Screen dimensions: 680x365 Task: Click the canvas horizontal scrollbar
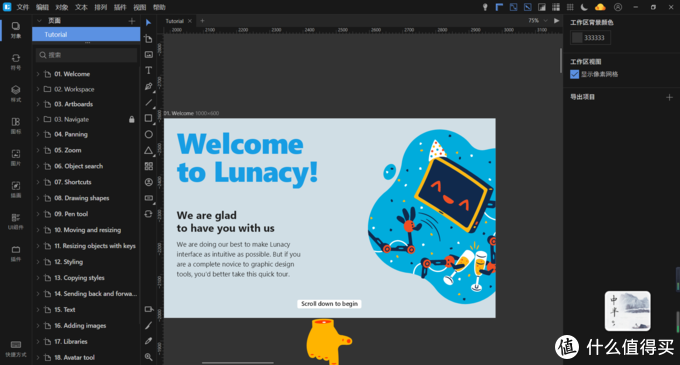pos(238,362)
